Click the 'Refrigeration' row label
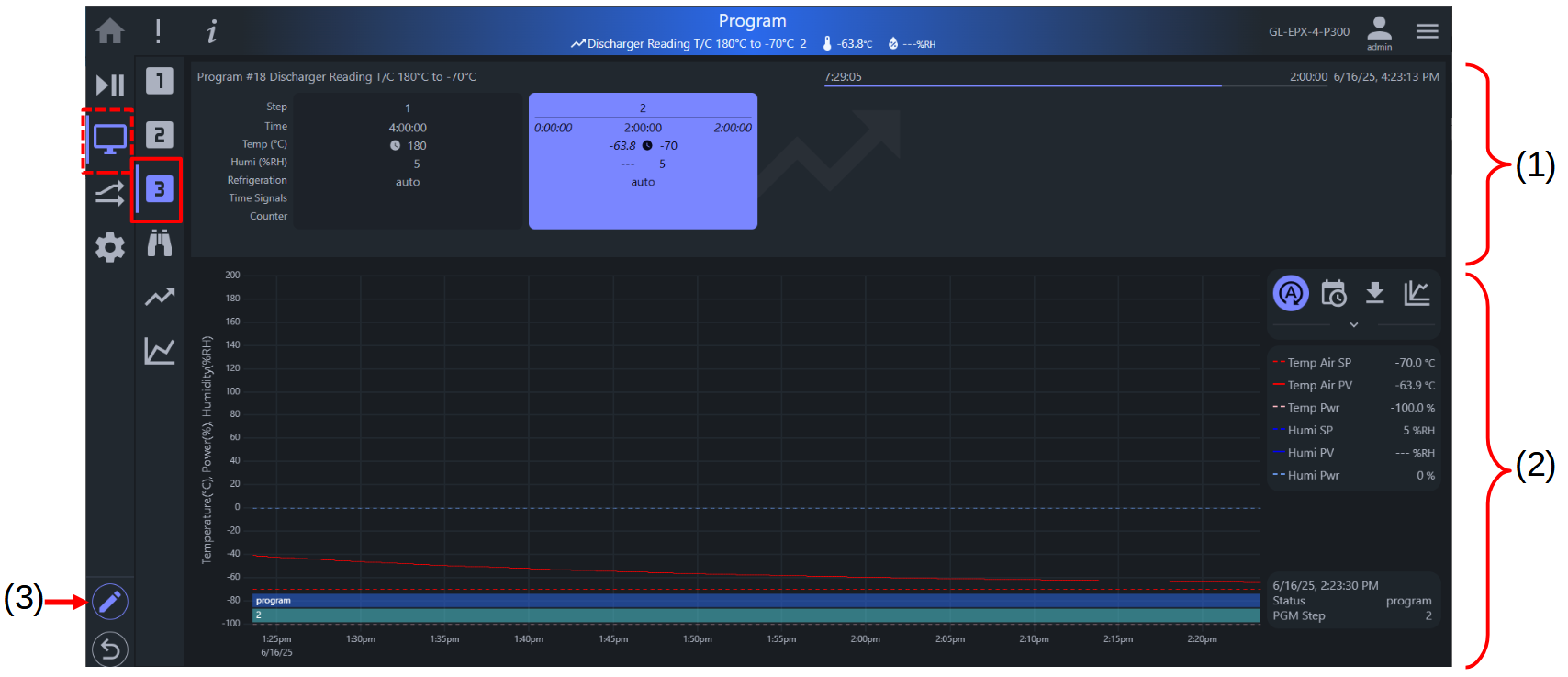This screenshot has width=1568, height=677. (257, 181)
